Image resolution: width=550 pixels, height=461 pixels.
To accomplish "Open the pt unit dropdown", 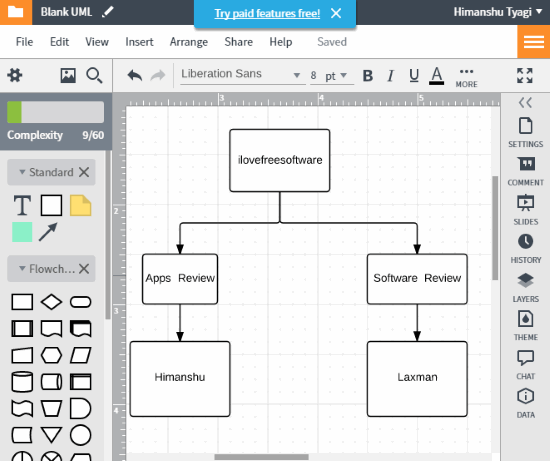I will click(x=336, y=75).
